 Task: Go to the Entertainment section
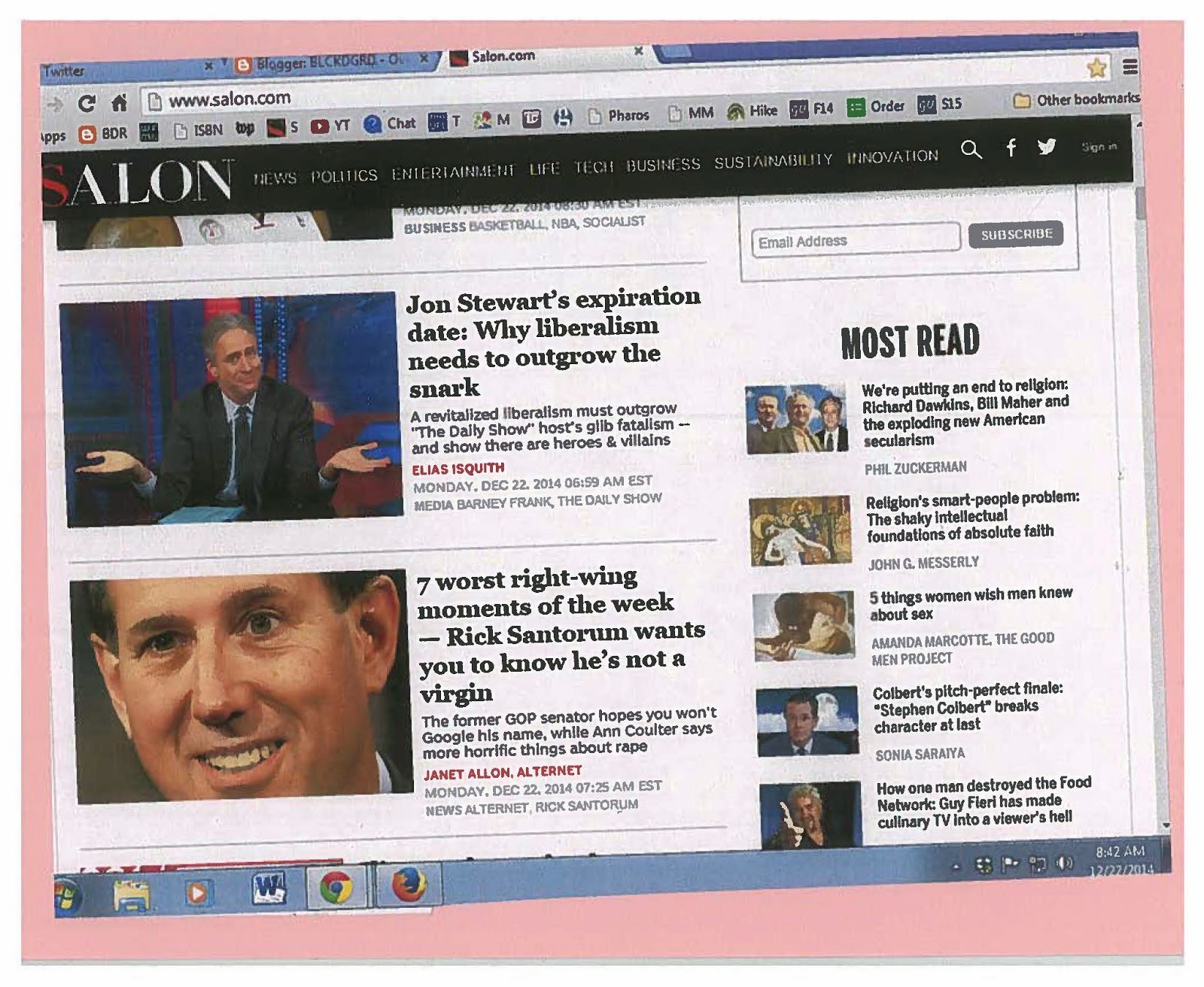click(x=452, y=172)
